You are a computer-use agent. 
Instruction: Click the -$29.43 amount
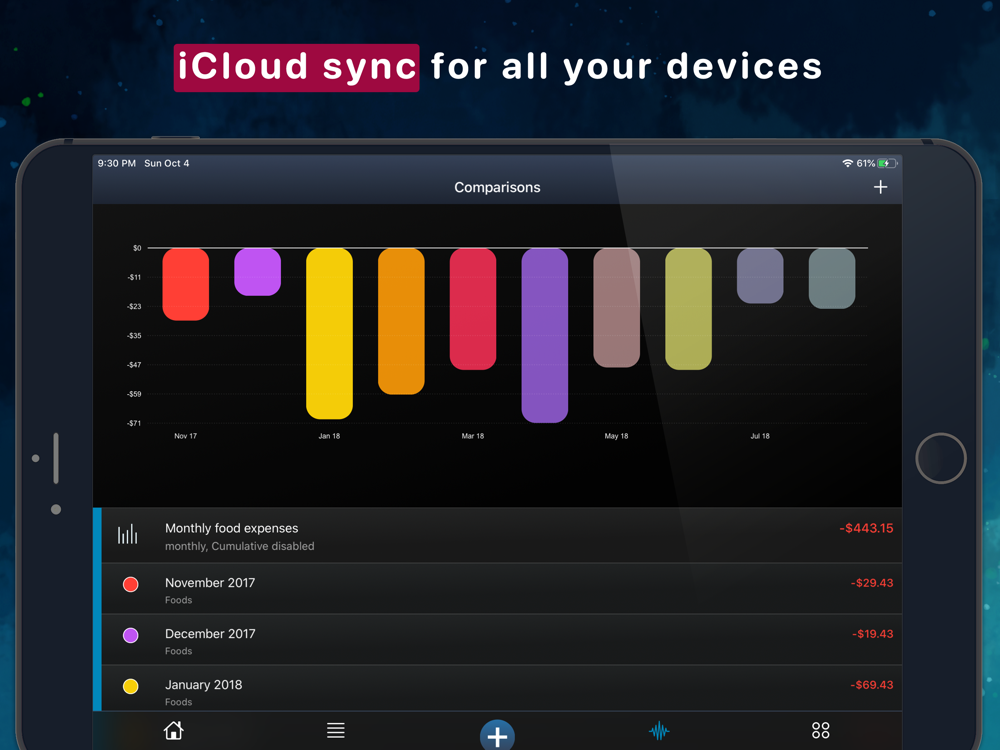(x=872, y=583)
